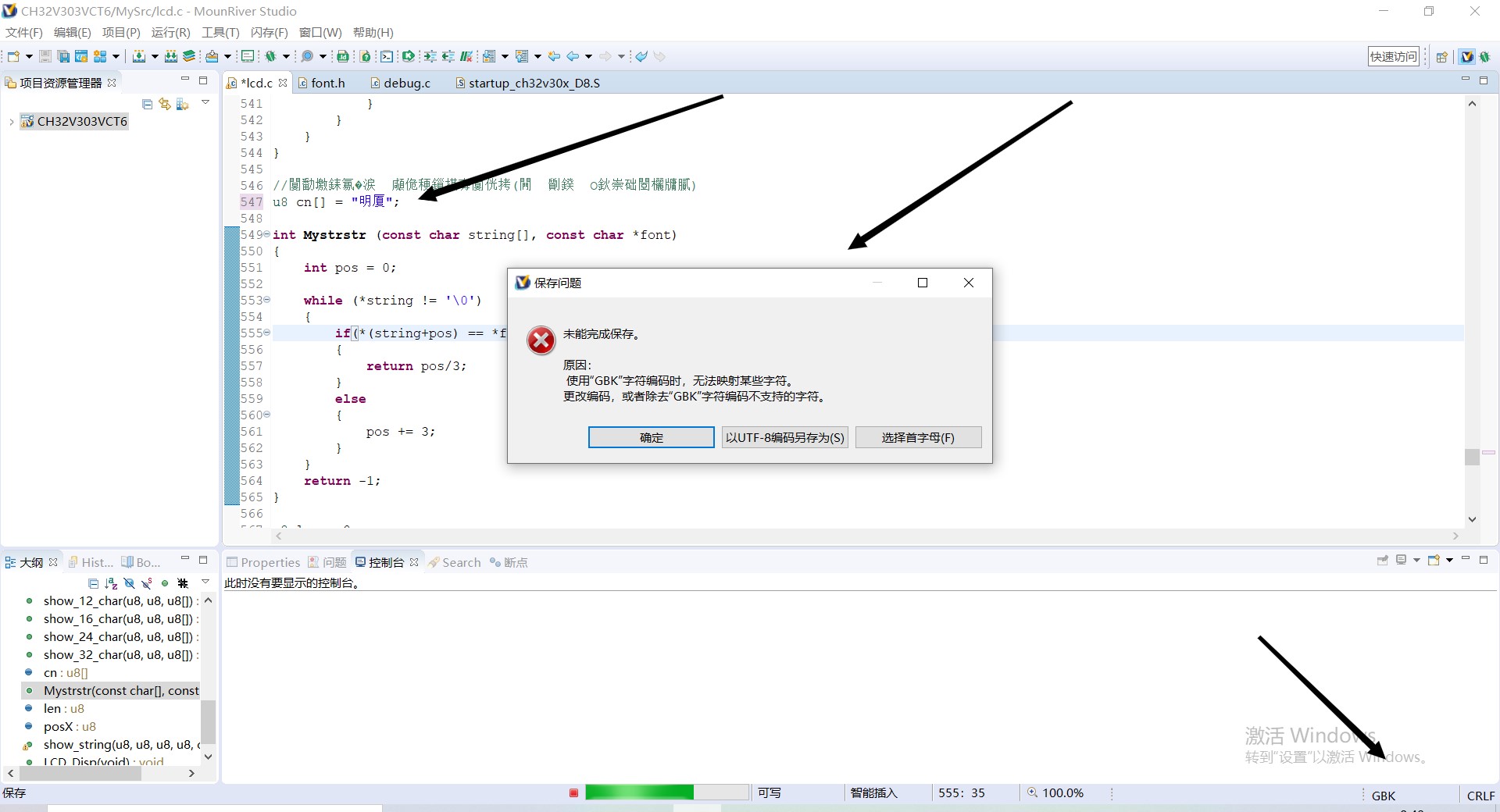
Task: Click the shift left indent icon
Action: coord(448,56)
